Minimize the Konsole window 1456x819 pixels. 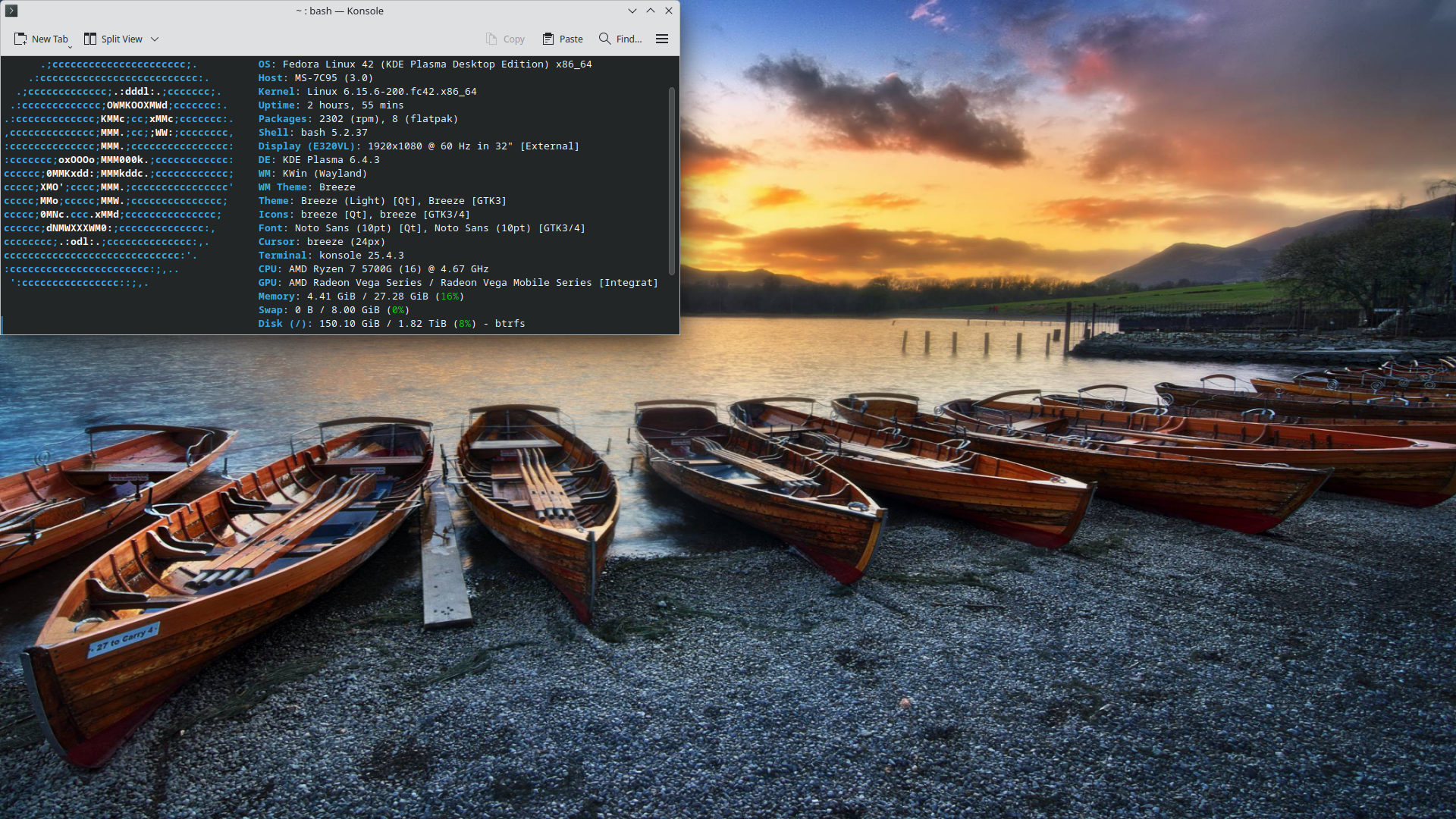point(632,11)
